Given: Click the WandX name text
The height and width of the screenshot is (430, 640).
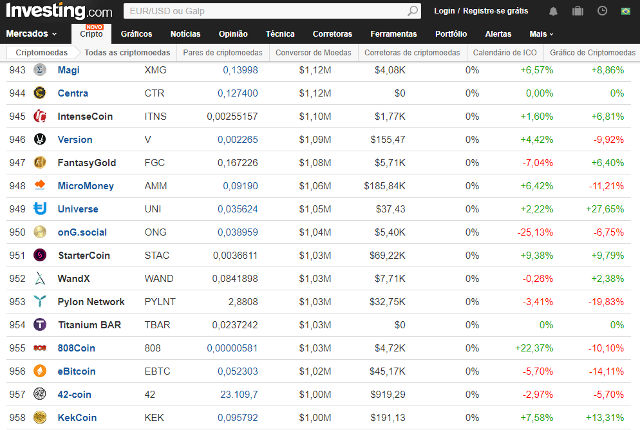Looking at the screenshot, I should coord(73,279).
